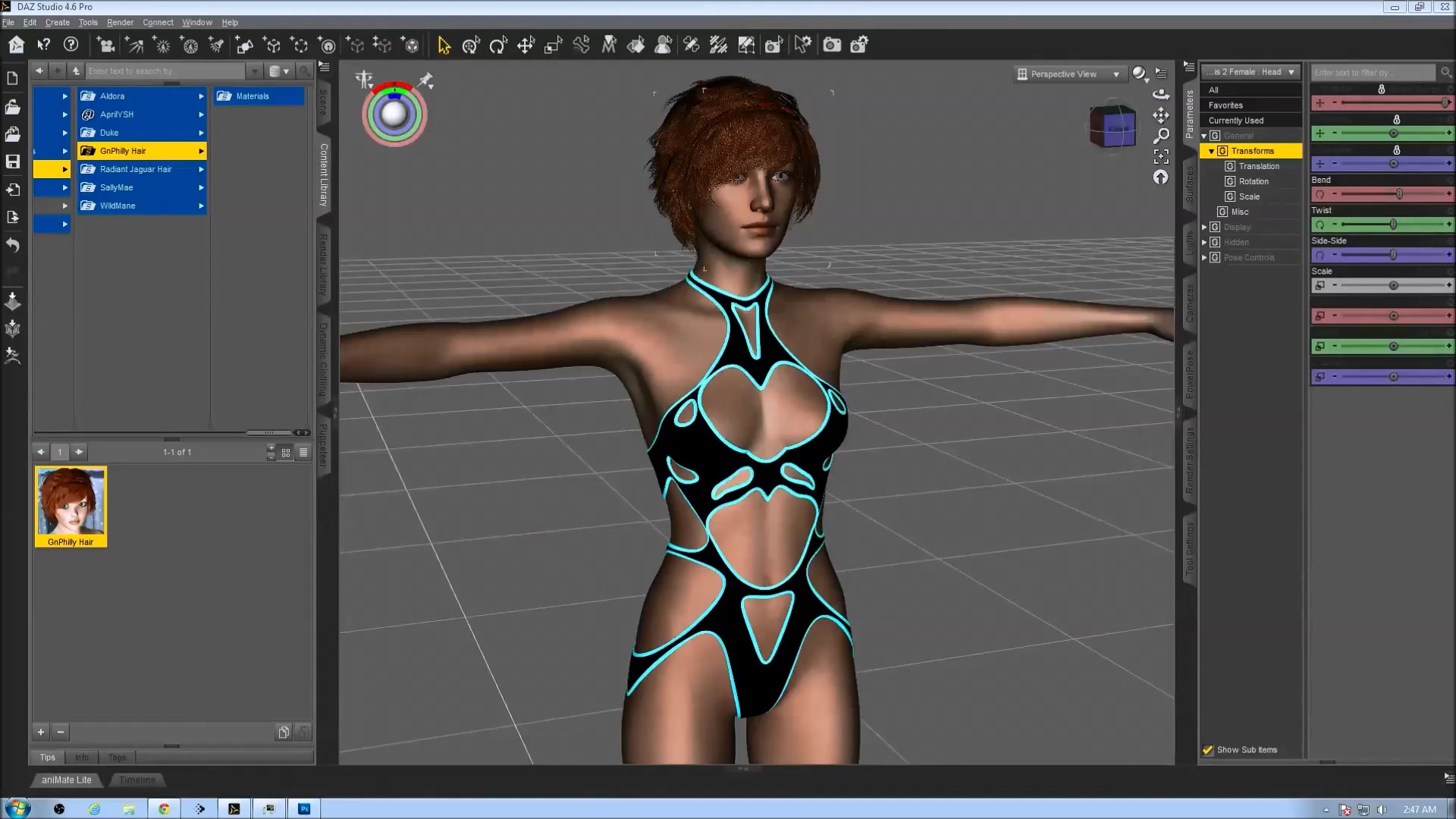Select the Currently Used filter
Screen dimensions: 1456x819
pos(1235,121)
